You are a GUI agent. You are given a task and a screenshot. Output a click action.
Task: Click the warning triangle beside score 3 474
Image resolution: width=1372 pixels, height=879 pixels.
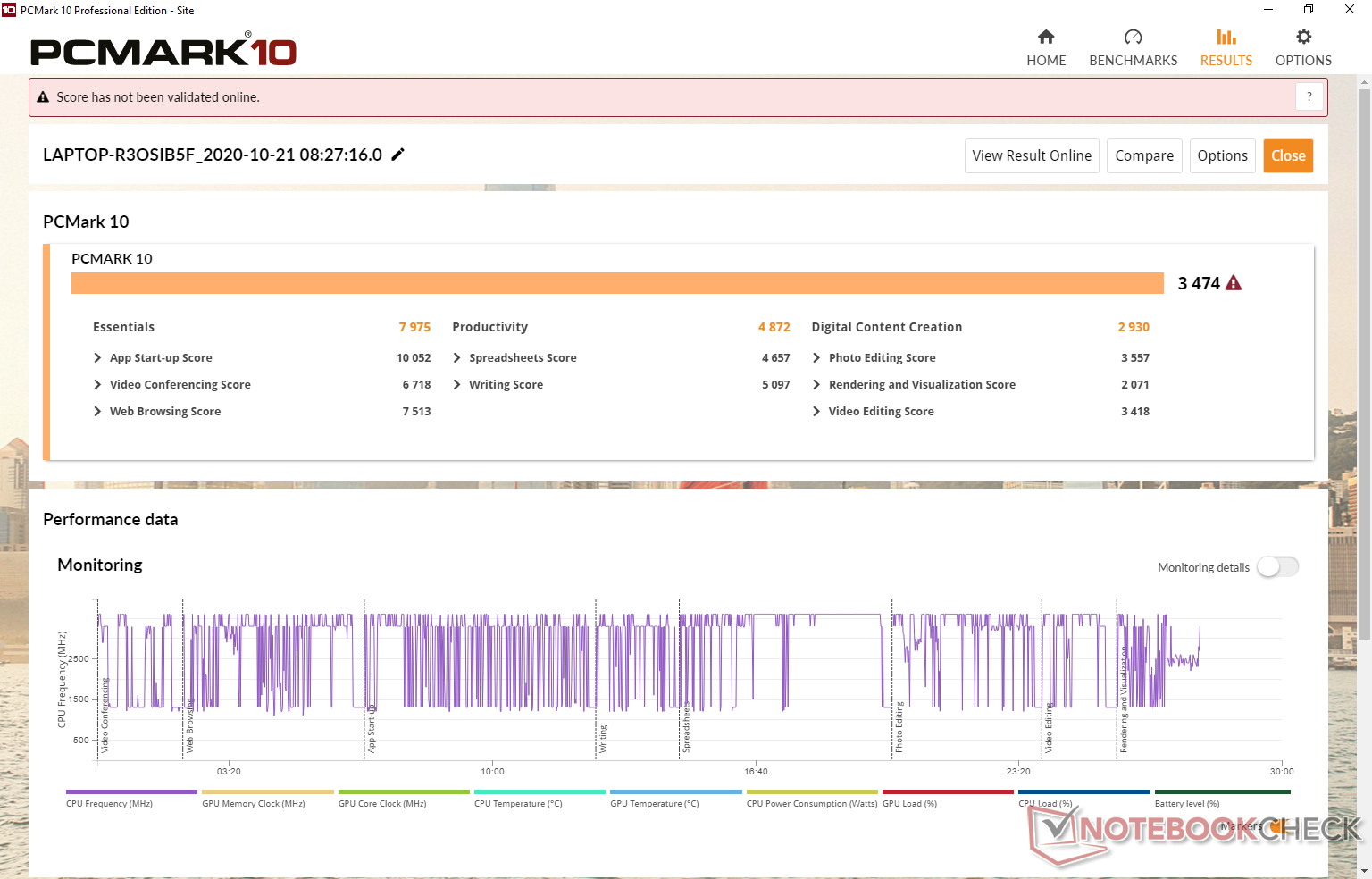click(x=1234, y=283)
